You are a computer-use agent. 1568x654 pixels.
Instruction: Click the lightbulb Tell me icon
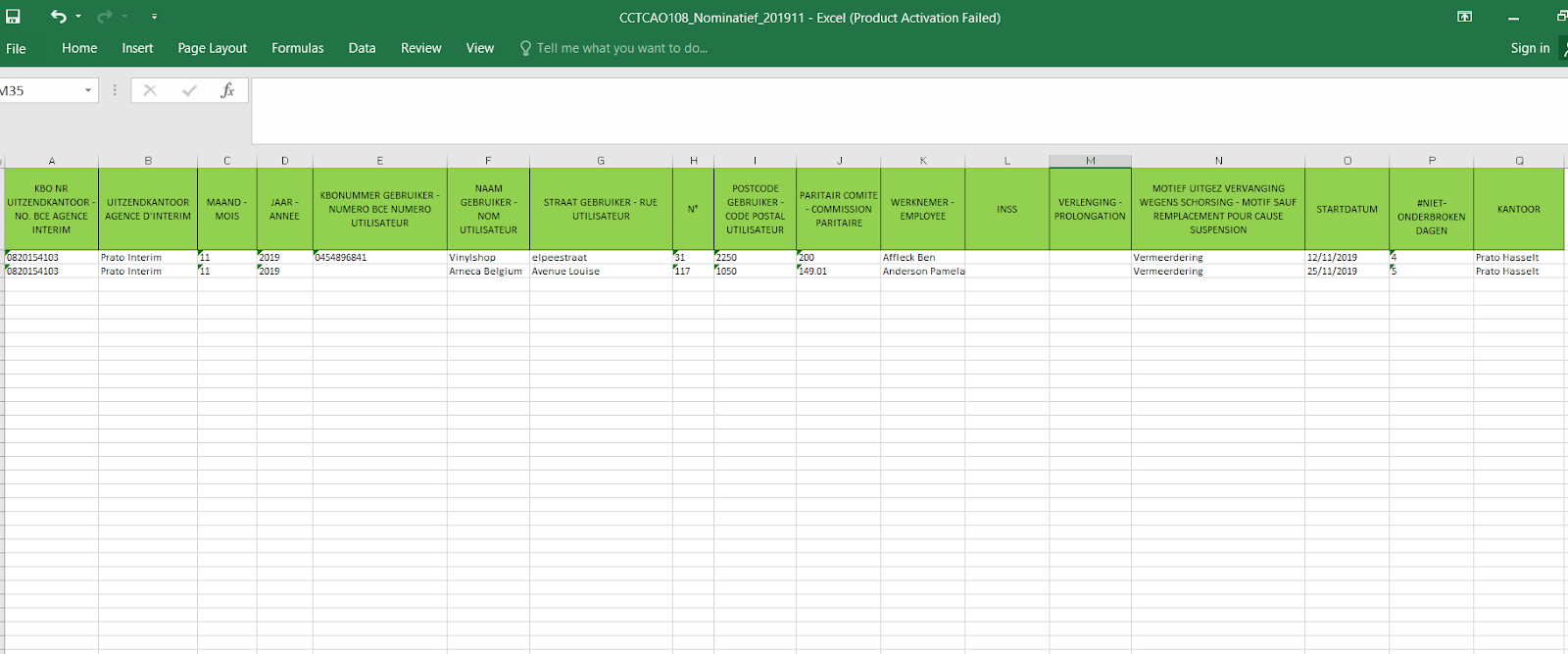pyautogui.click(x=525, y=48)
